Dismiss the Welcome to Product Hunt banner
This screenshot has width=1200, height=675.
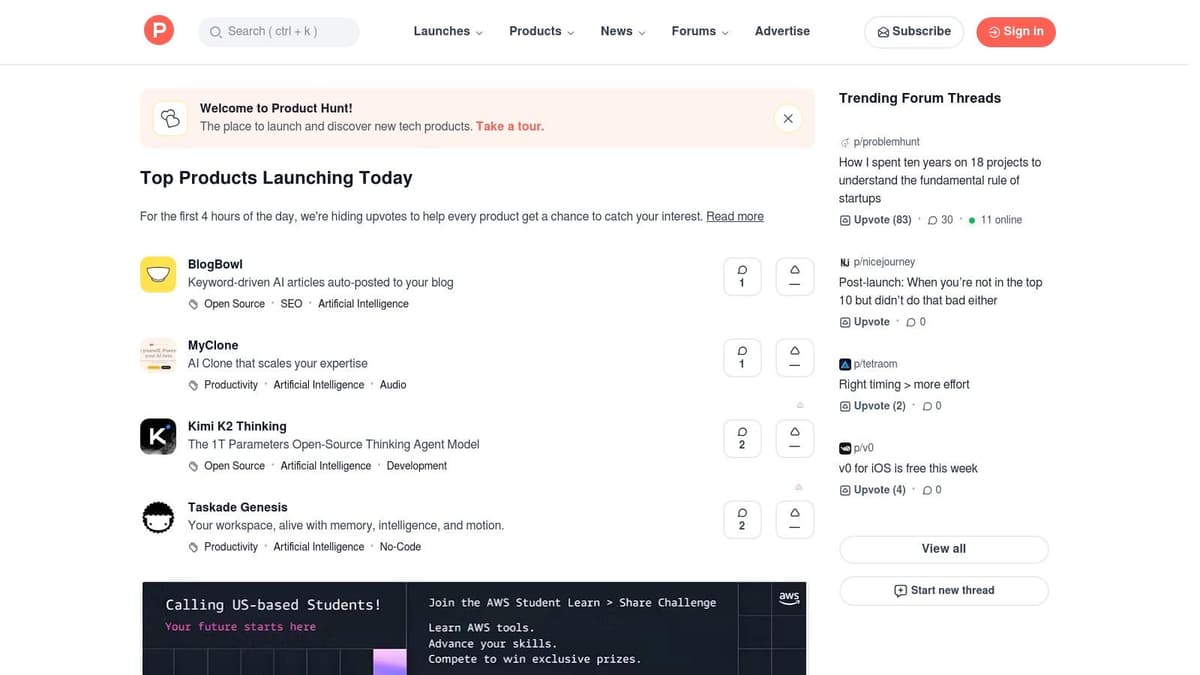click(788, 118)
